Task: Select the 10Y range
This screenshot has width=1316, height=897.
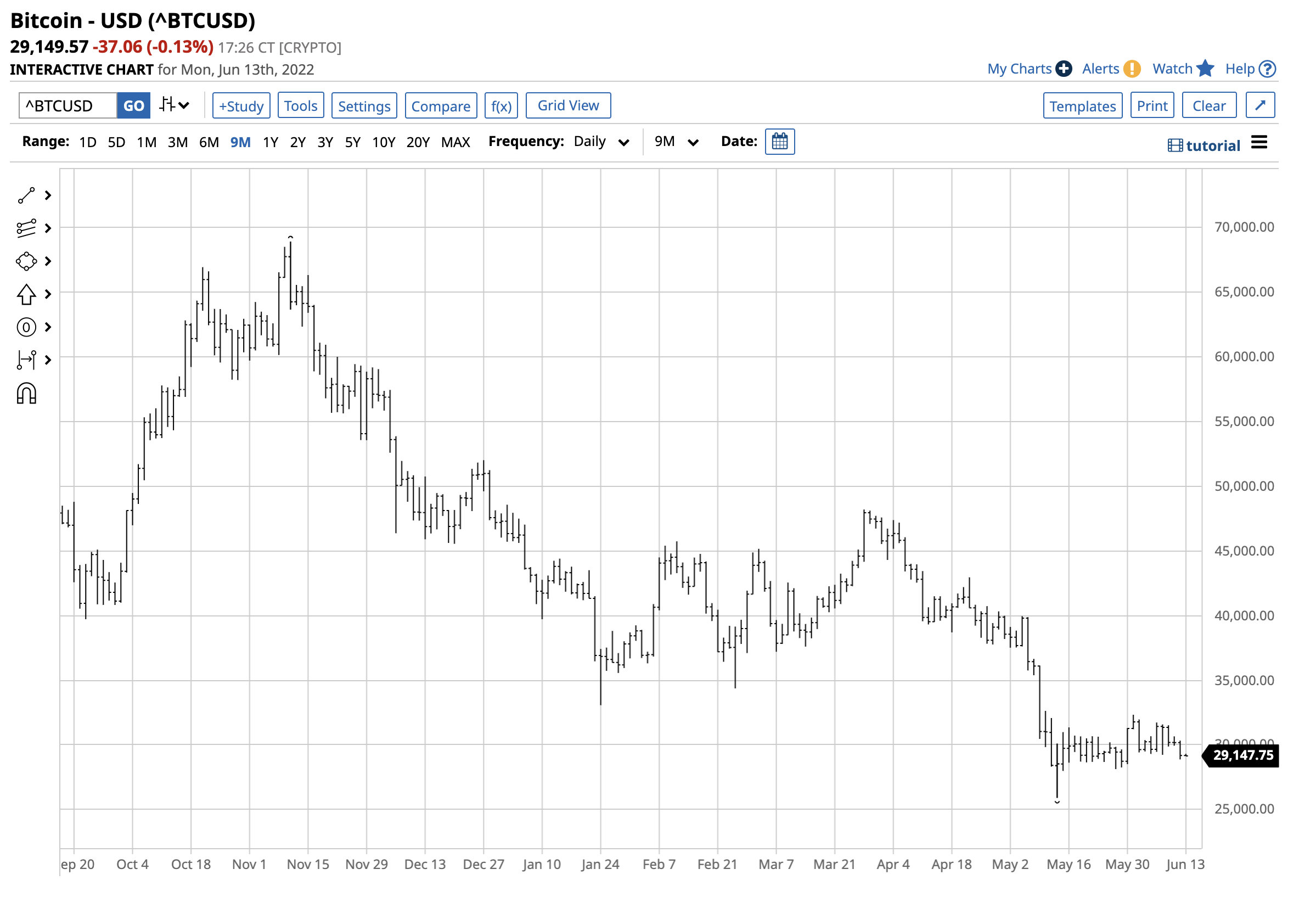Action: tap(384, 142)
